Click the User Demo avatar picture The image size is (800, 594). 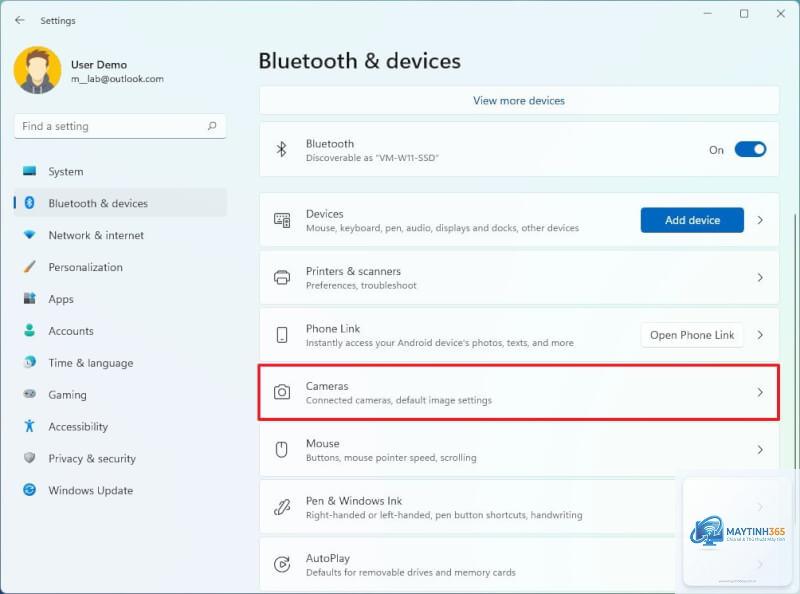click(37, 70)
